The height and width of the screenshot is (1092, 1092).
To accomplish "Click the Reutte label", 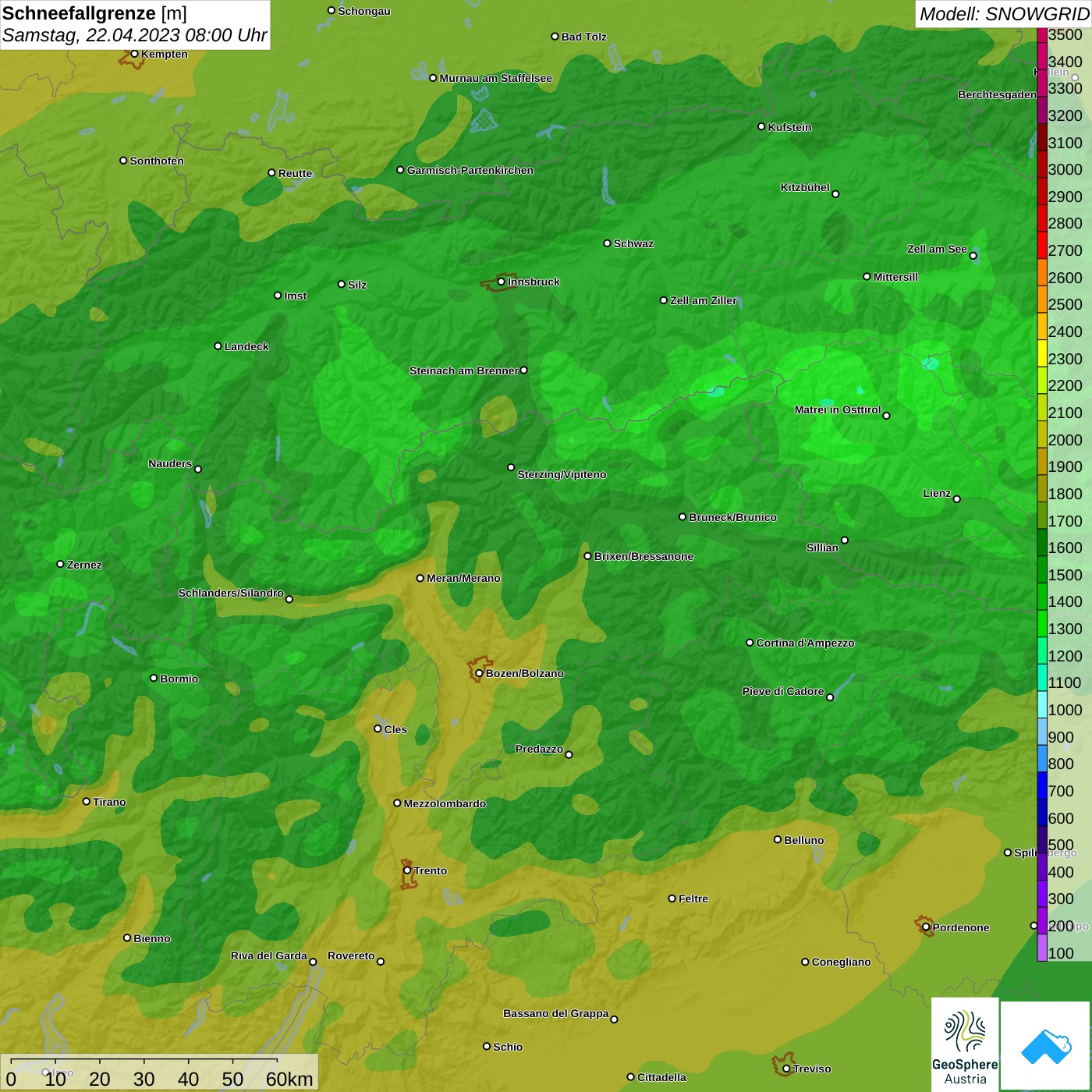I will [x=295, y=173].
